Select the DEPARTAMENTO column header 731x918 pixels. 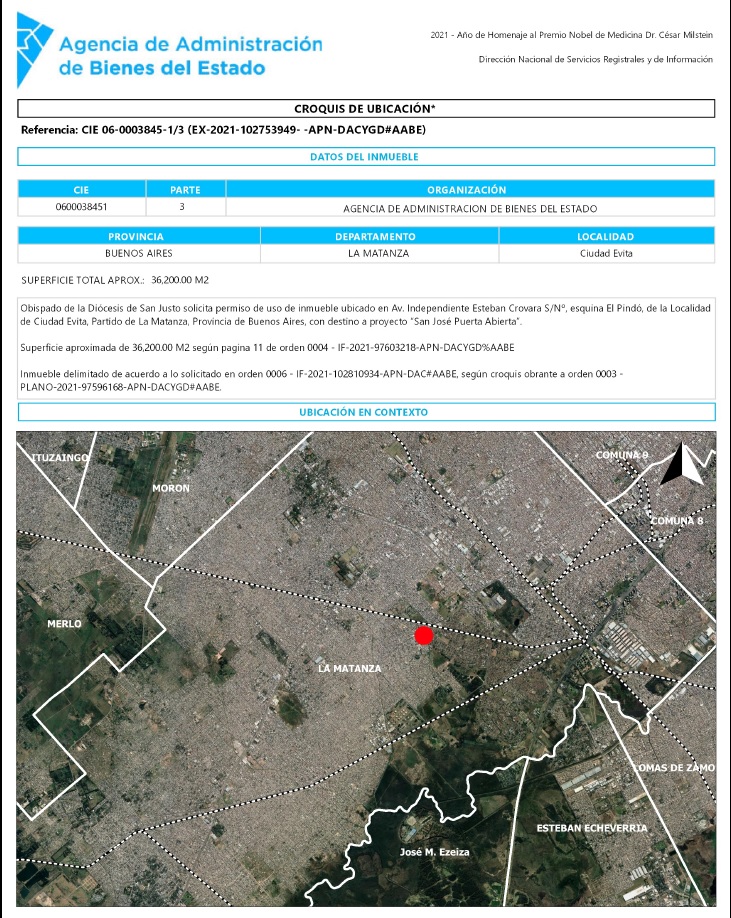tap(379, 236)
